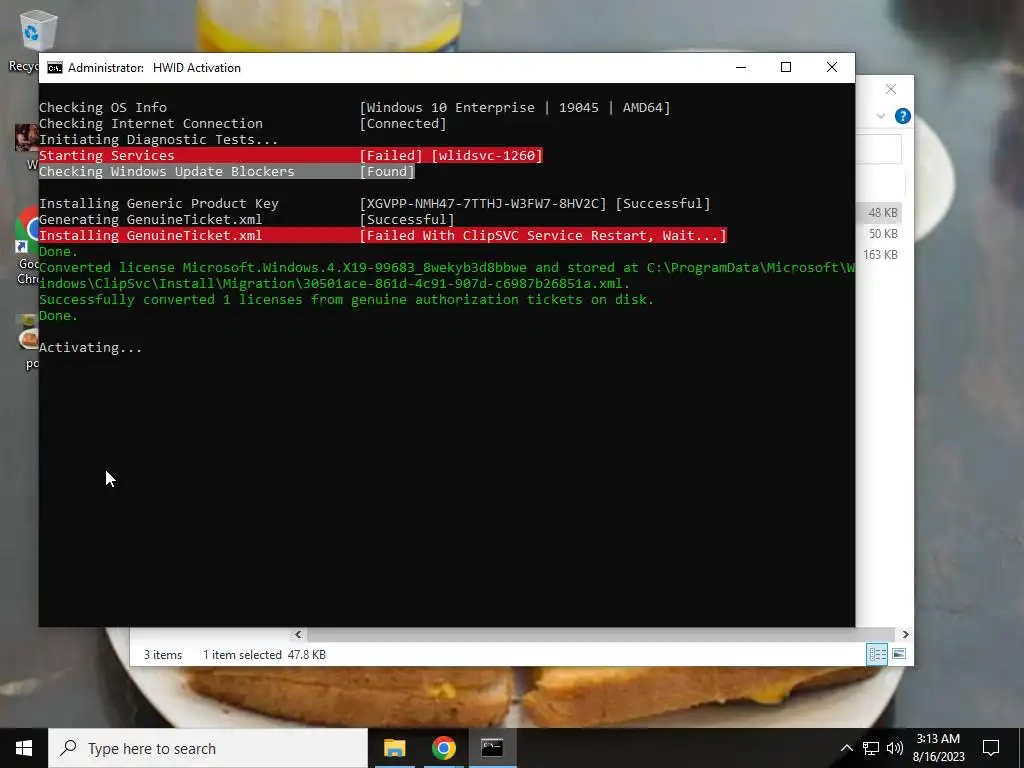Click the 'Installing Generic Product Key' line

tap(374, 204)
